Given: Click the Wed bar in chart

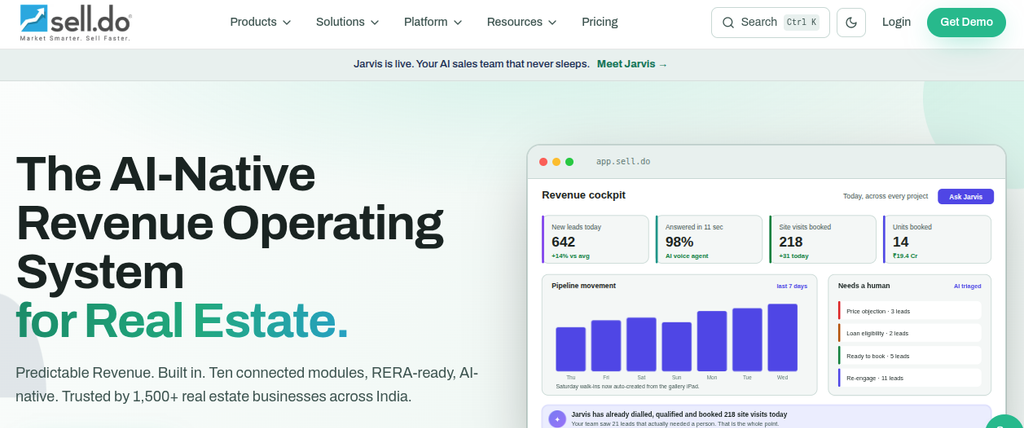Looking at the screenshot, I should (782, 338).
